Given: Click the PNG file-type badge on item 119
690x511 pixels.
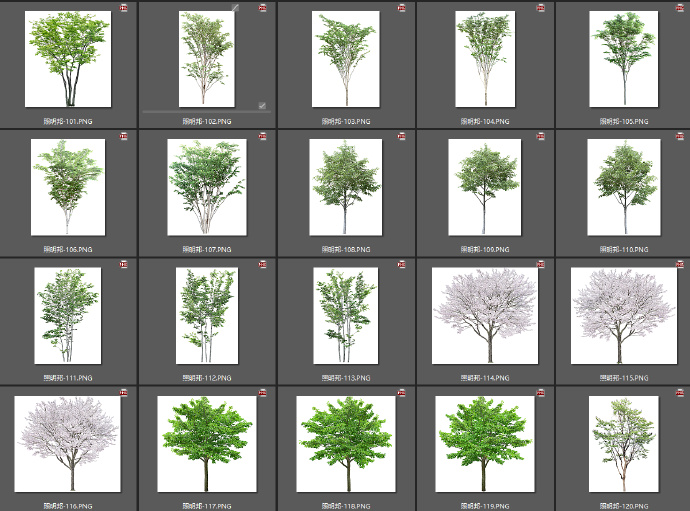Looking at the screenshot, I should [x=541, y=393].
